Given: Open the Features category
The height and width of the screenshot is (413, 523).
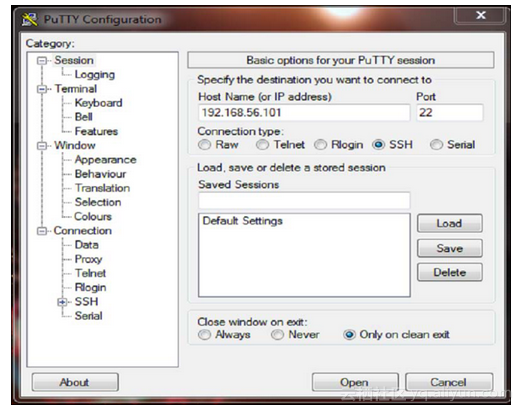Looking at the screenshot, I should pyautogui.click(x=96, y=131).
